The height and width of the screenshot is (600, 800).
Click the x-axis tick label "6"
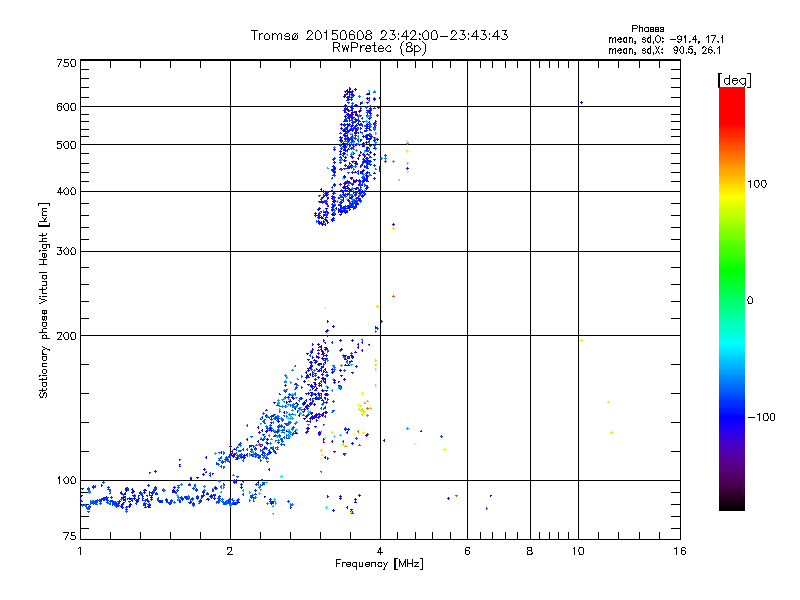(x=467, y=551)
